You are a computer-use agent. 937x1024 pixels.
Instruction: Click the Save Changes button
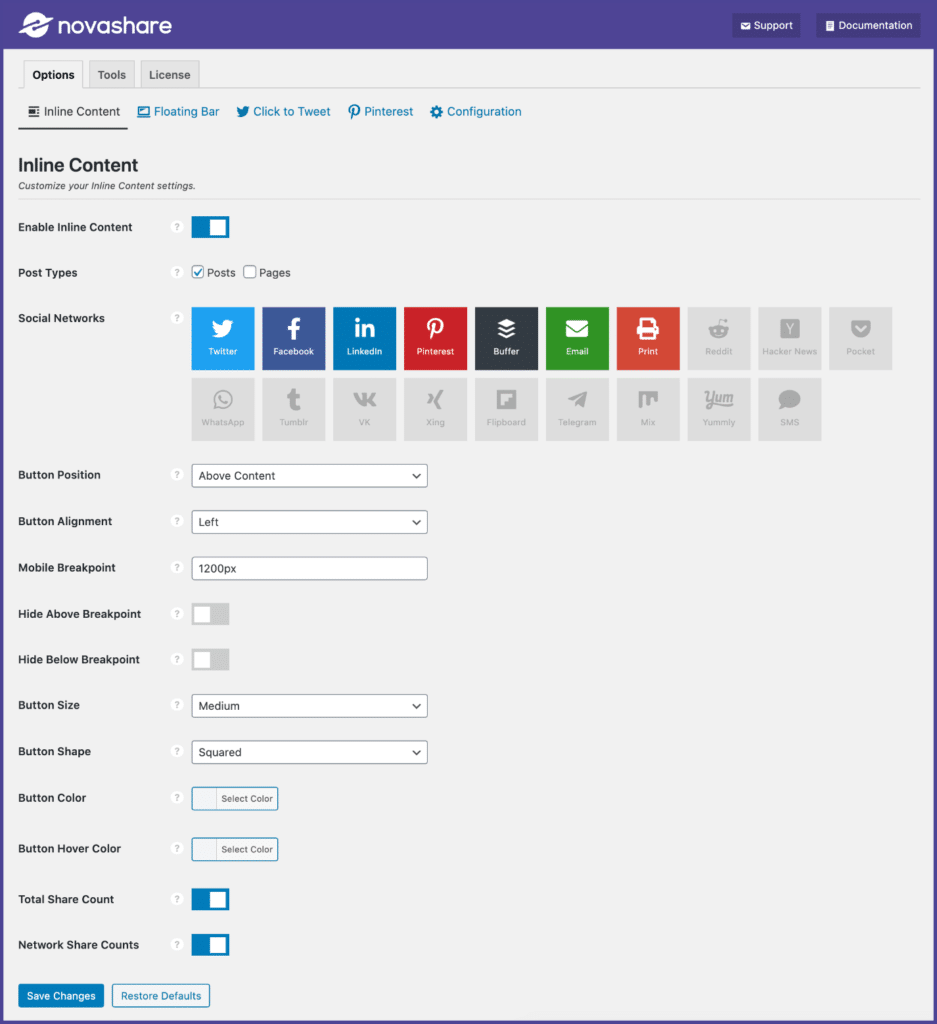tap(61, 996)
